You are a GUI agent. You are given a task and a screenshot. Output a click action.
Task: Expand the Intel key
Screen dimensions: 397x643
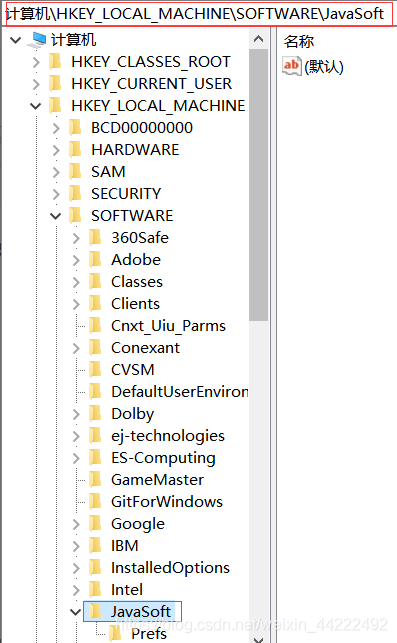pyautogui.click(x=76, y=590)
